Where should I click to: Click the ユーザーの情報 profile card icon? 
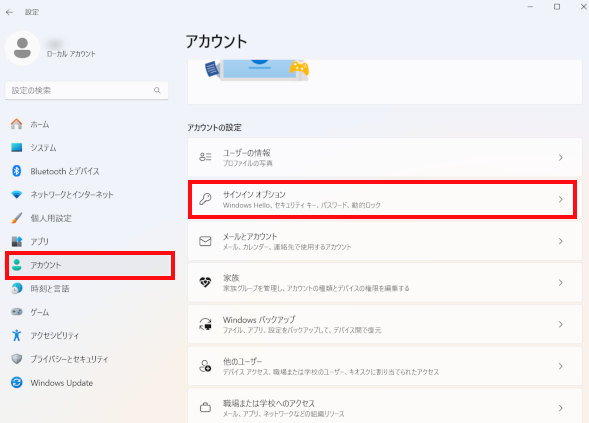205,157
